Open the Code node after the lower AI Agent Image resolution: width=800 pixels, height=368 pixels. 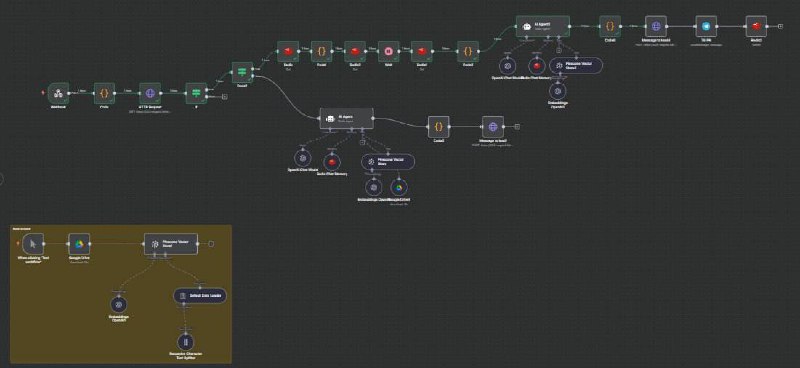(439, 127)
